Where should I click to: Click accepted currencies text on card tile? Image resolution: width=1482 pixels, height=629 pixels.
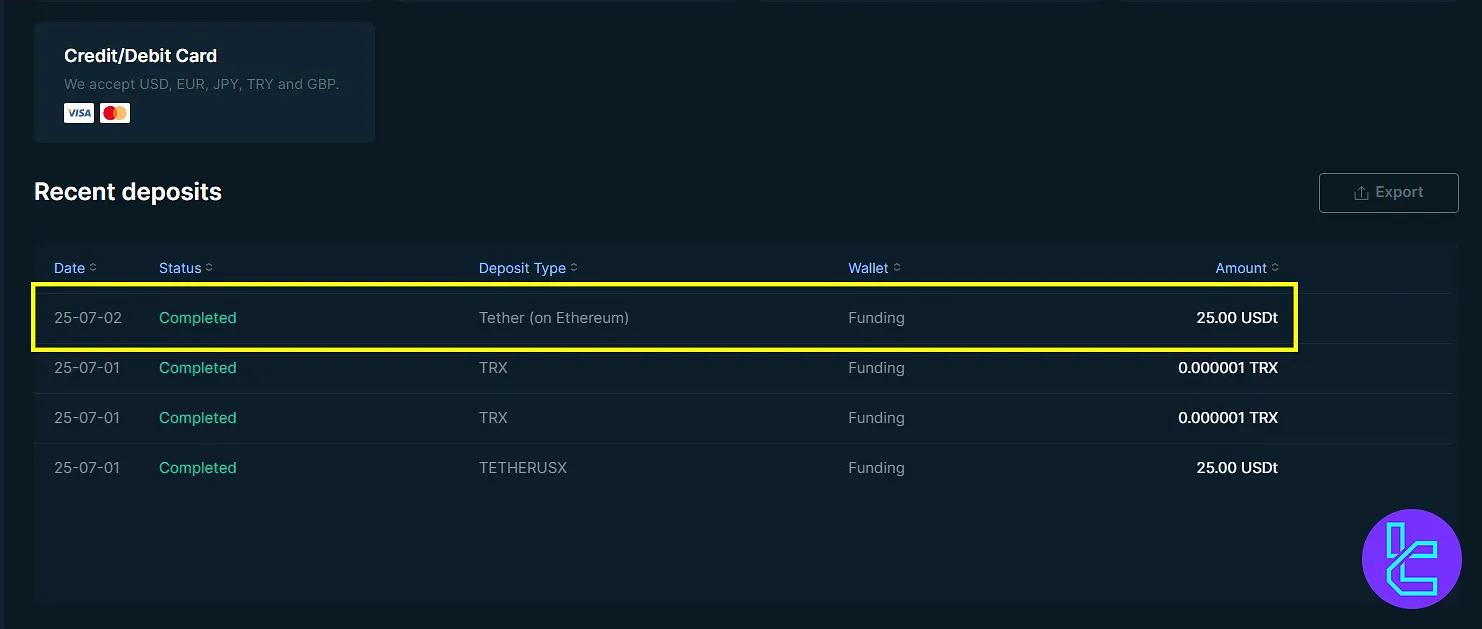(202, 84)
